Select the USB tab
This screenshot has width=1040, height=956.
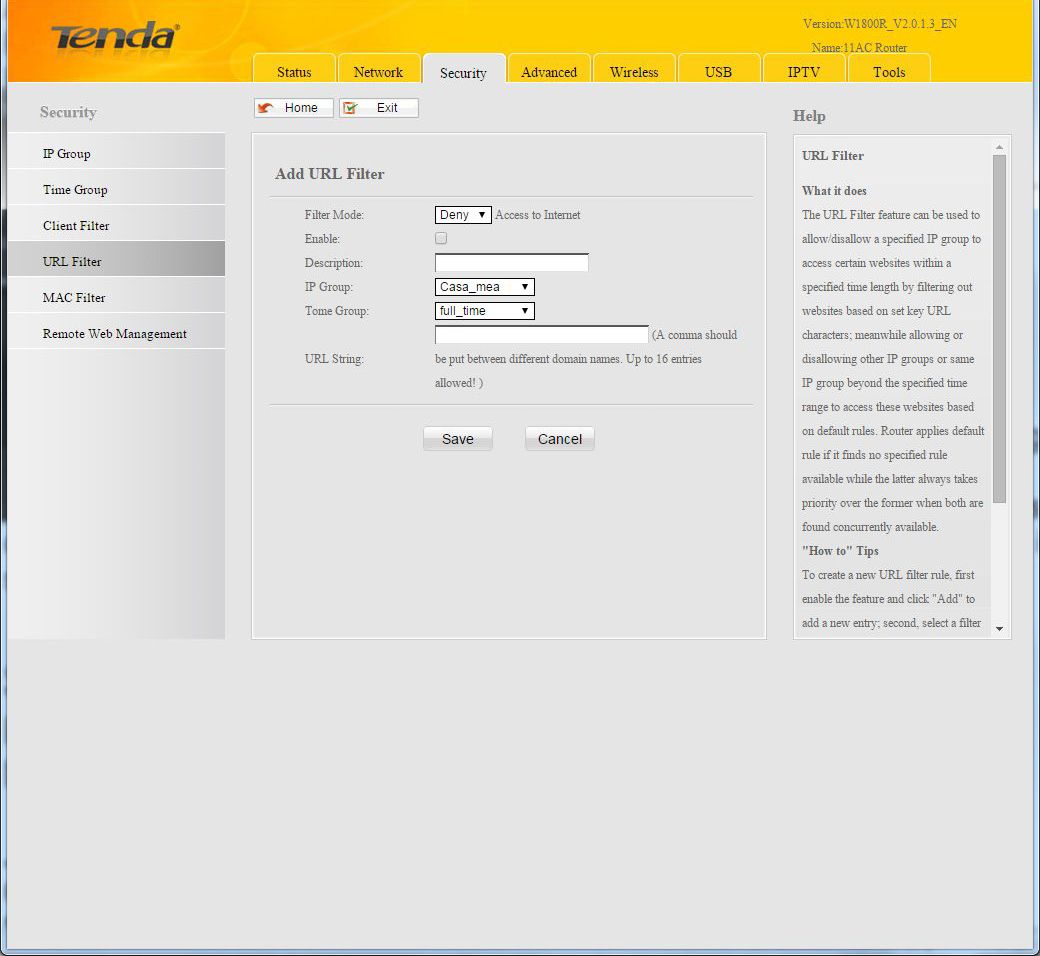(x=718, y=72)
